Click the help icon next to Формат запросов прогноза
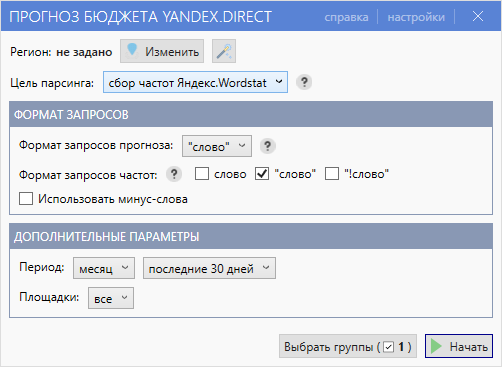The height and width of the screenshot is (367, 502). [267, 146]
